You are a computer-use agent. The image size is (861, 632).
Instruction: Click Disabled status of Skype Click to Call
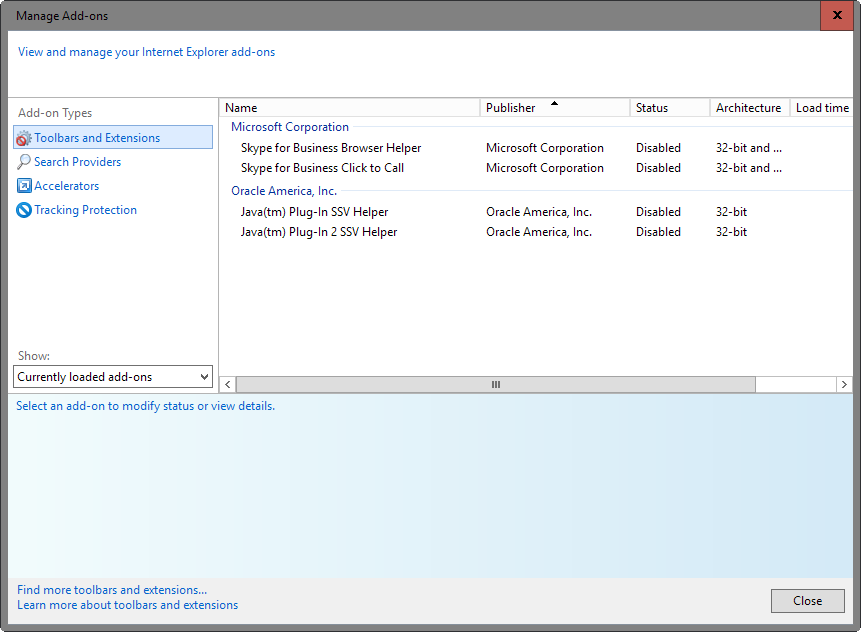pos(658,168)
